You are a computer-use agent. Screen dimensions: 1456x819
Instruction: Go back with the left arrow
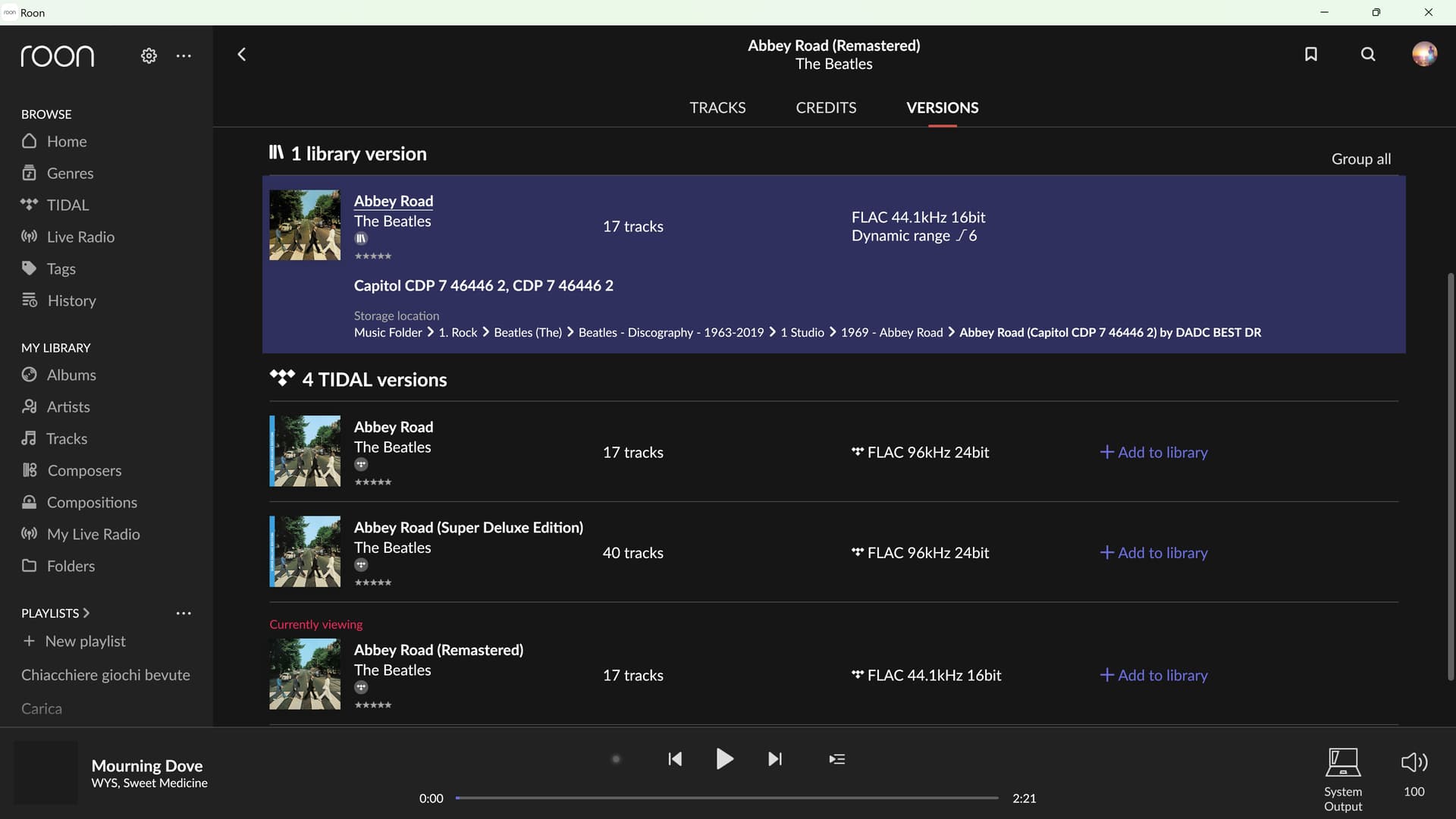[242, 54]
